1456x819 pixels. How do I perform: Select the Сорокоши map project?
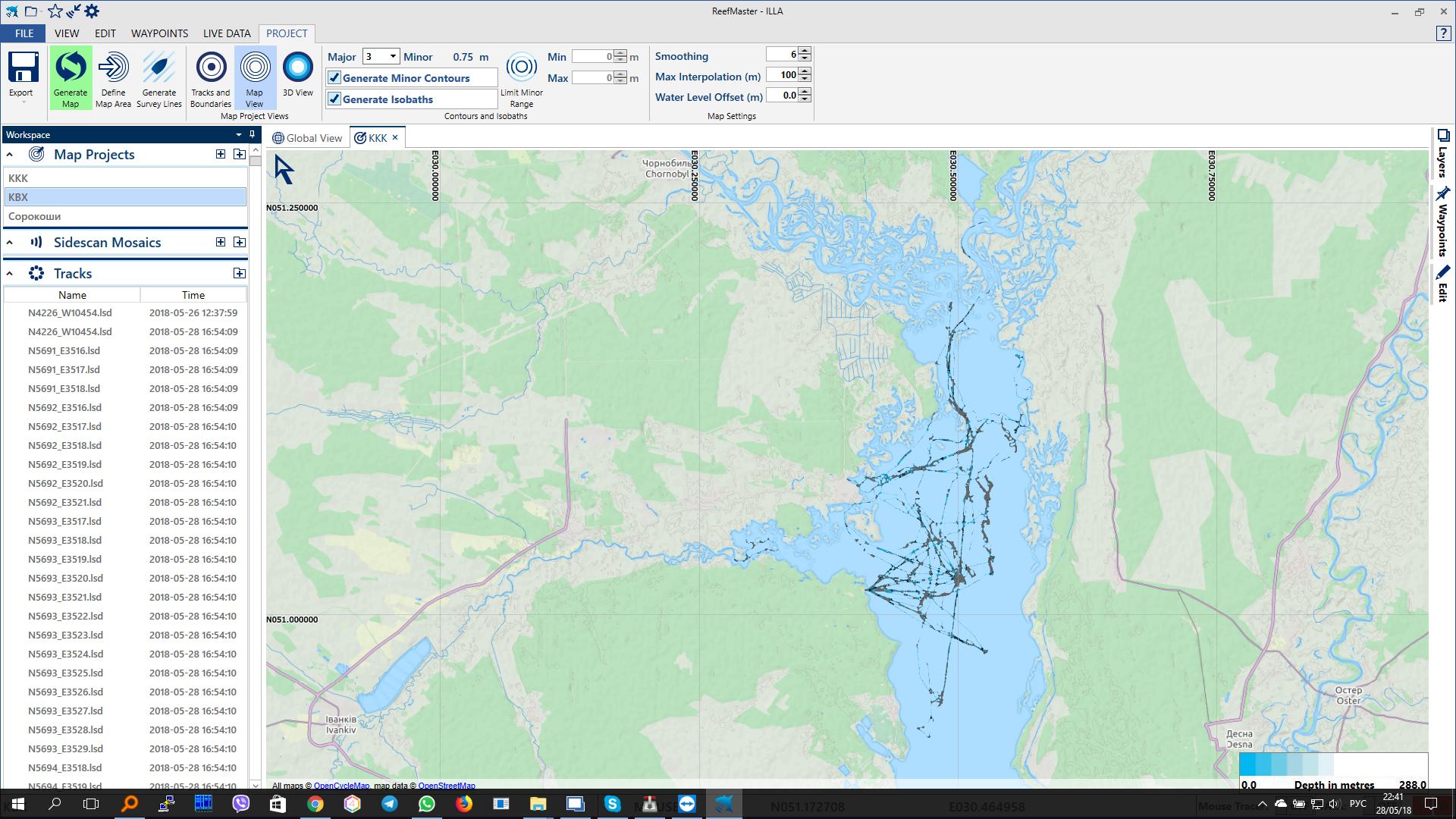(x=35, y=217)
